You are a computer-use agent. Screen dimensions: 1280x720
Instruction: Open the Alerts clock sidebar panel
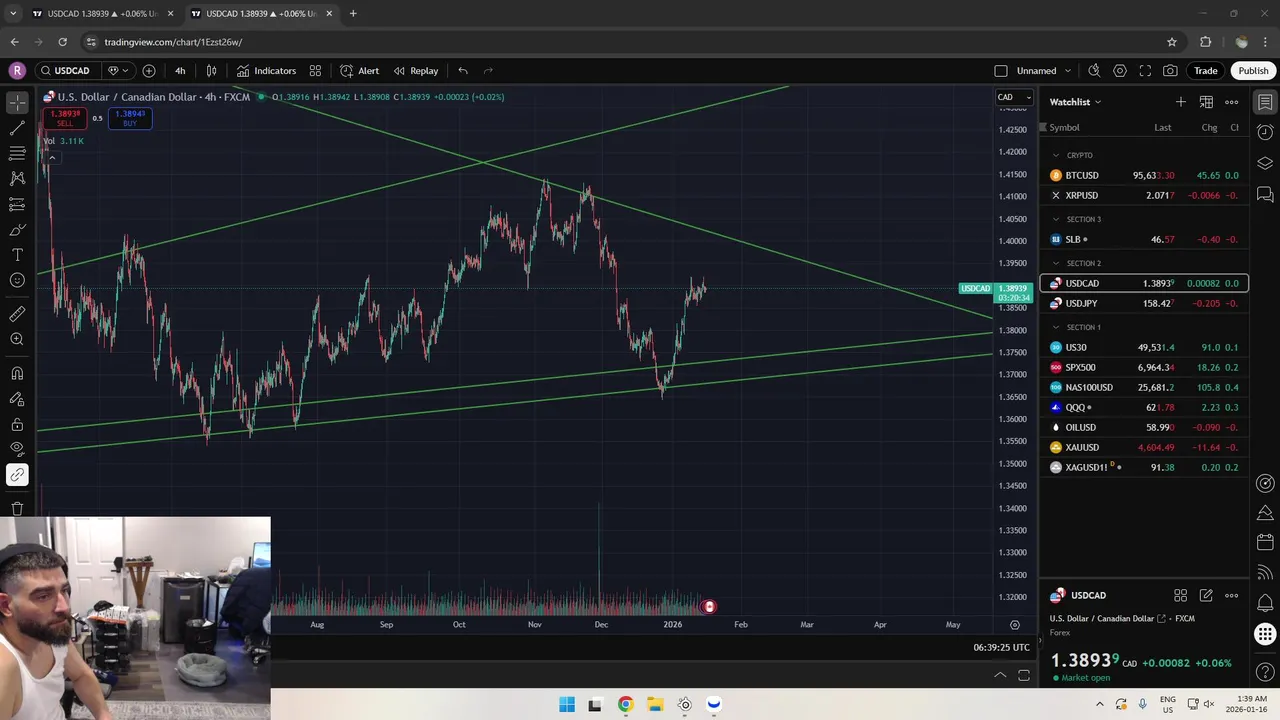click(x=1265, y=133)
